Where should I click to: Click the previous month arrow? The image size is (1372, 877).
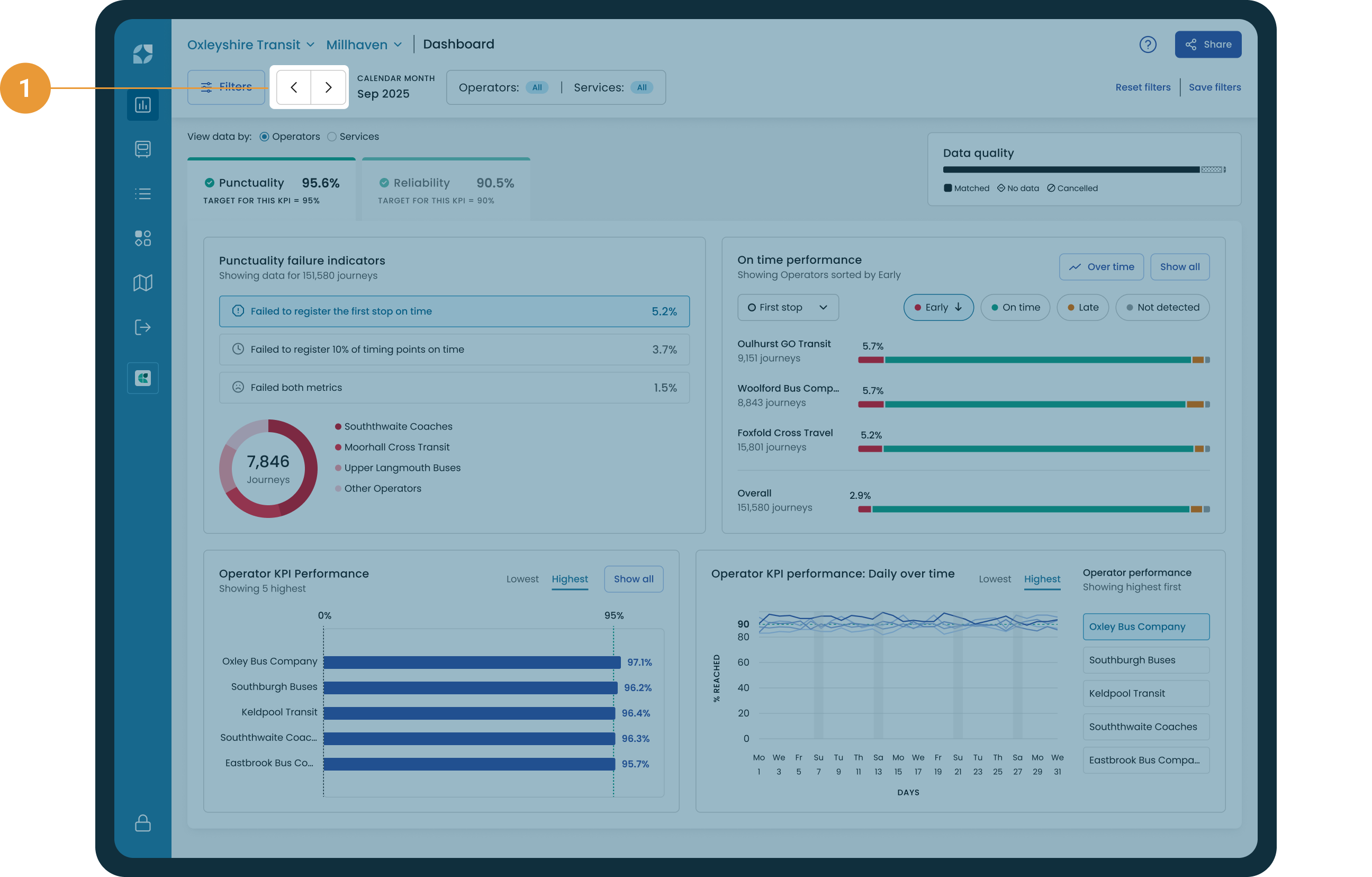293,87
